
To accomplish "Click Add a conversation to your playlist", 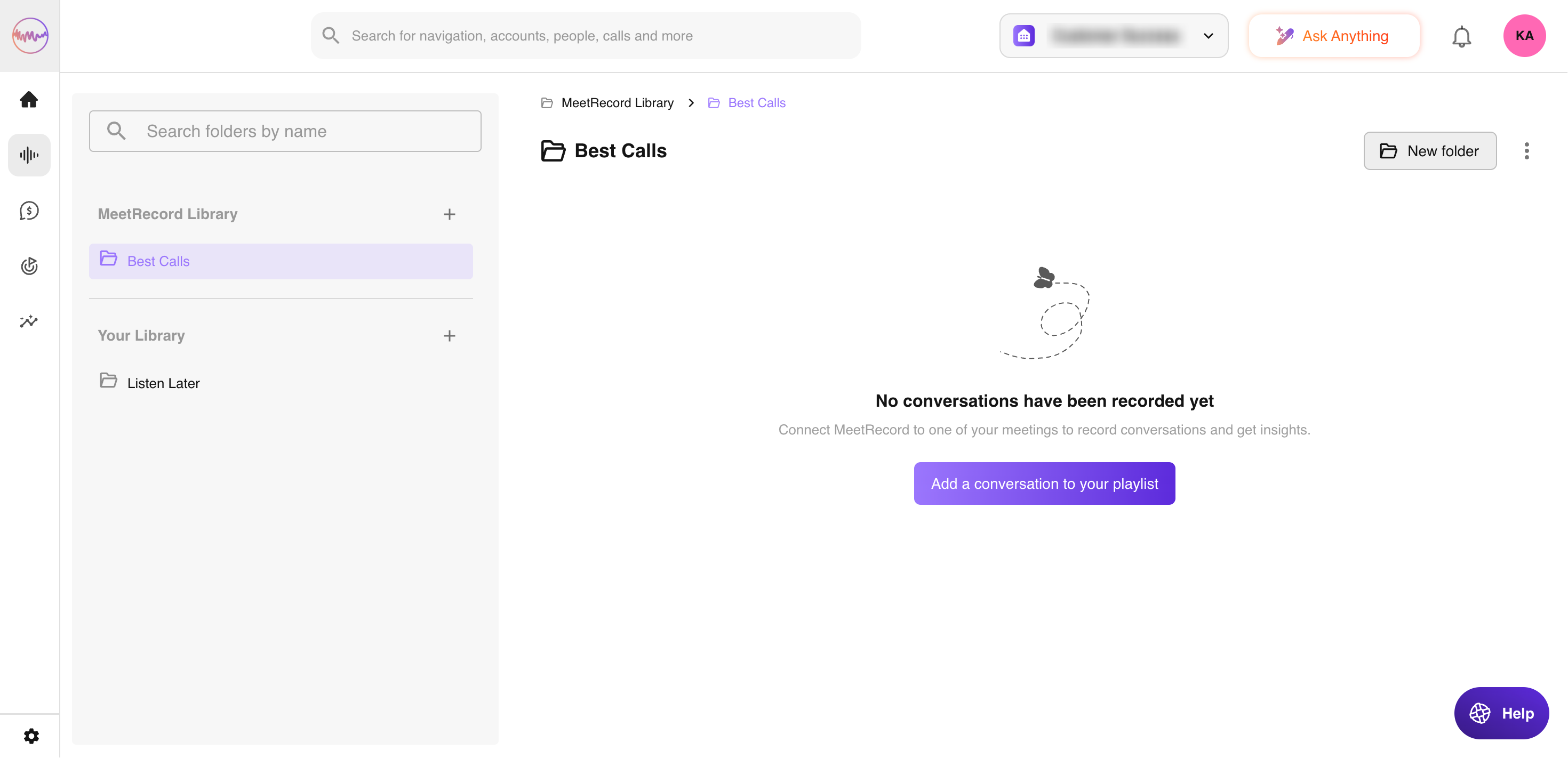I will 1044,483.
